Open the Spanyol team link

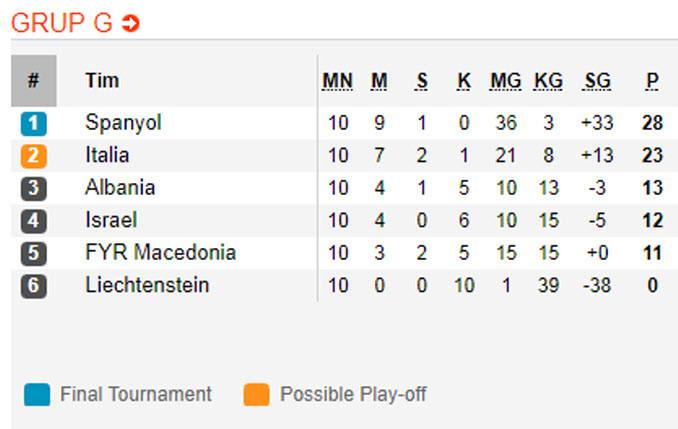point(124,123)
